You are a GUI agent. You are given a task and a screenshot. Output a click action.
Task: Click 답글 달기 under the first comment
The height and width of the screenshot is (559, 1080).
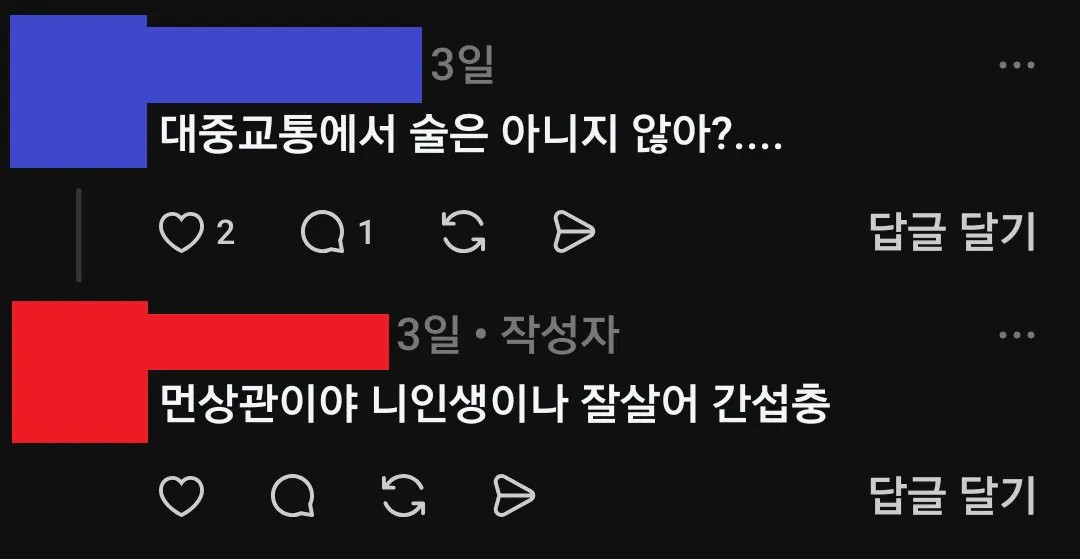coord(954,232)
